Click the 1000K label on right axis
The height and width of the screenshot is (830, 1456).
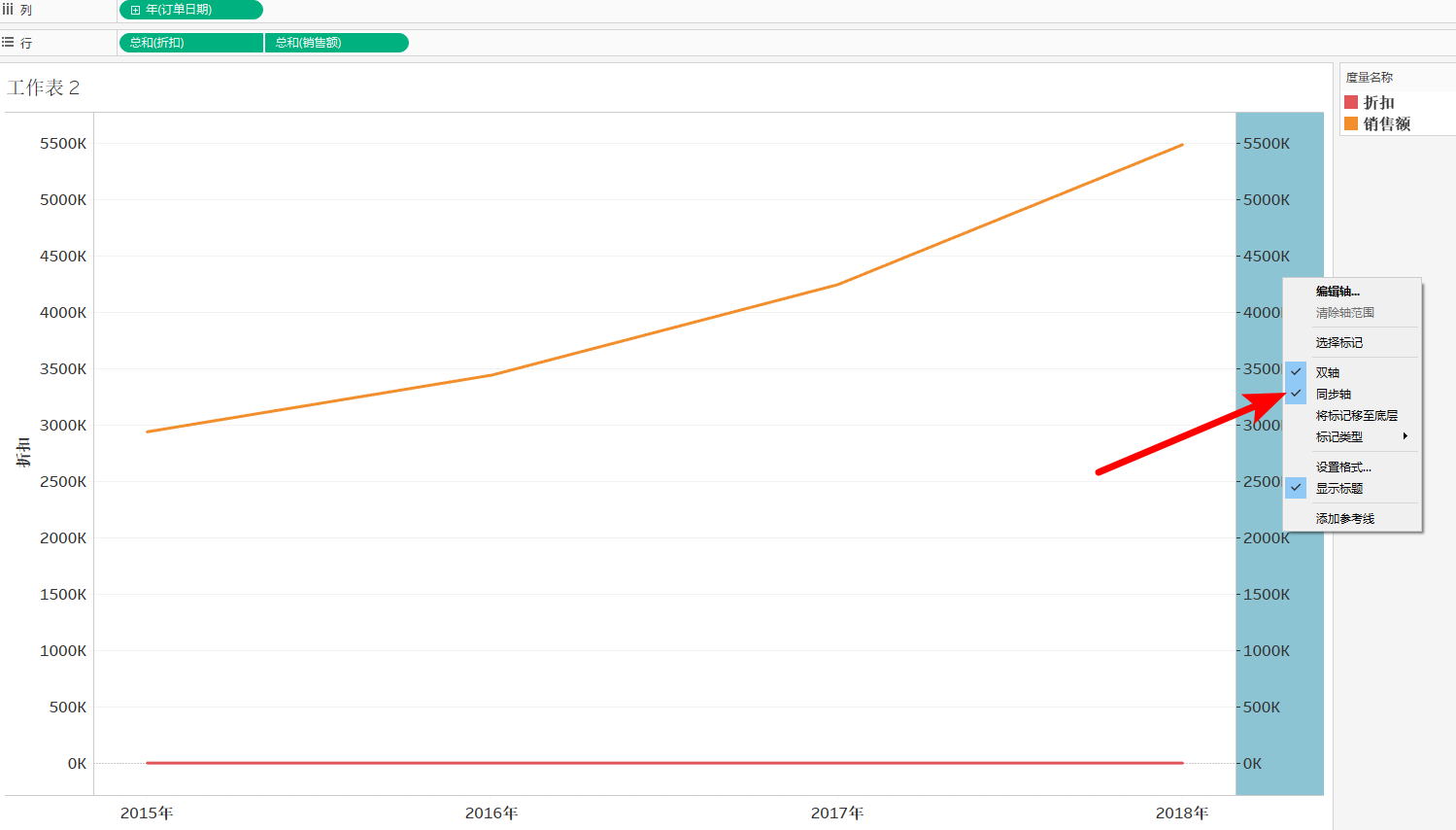(x=1267, y=651)
